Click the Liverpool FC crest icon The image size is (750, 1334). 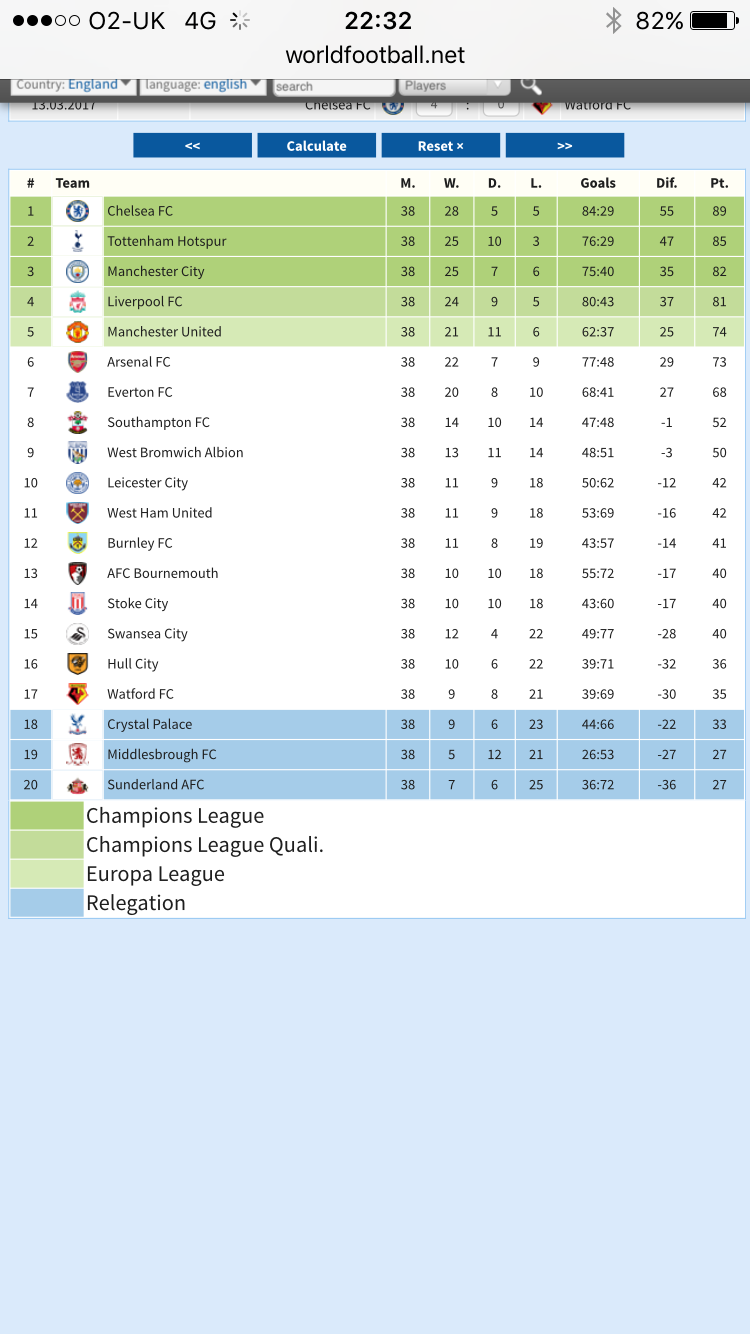pyautogui.click(x=77, y=302)
